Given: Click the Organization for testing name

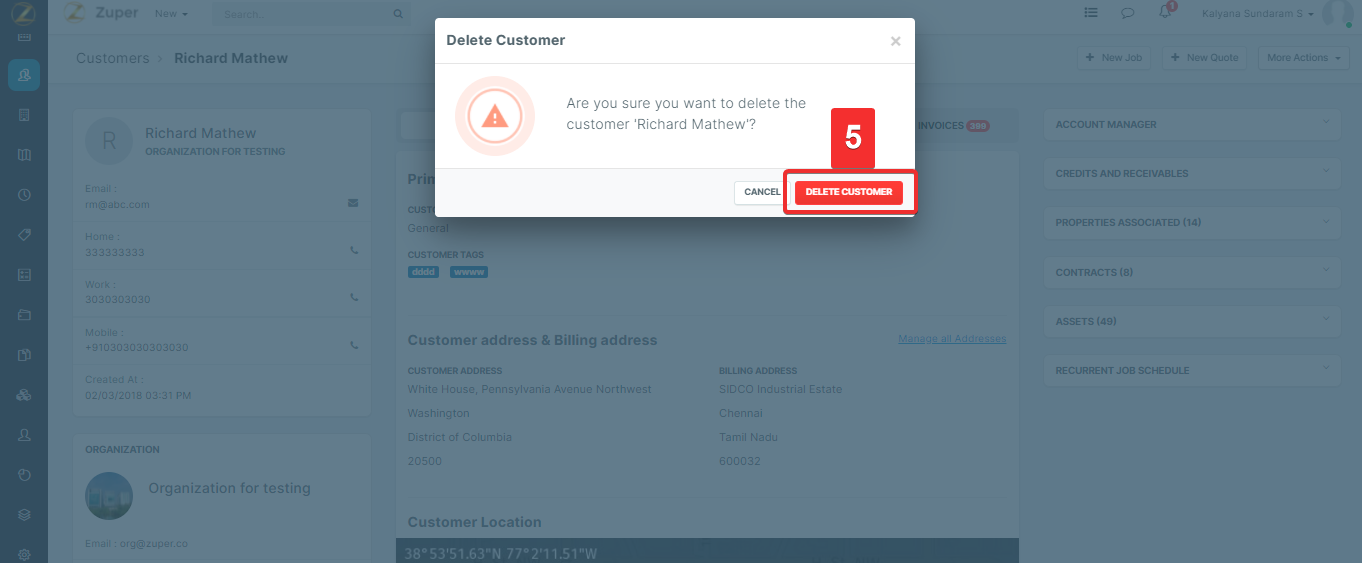Looking at the screenshot, I should (229, 488).
